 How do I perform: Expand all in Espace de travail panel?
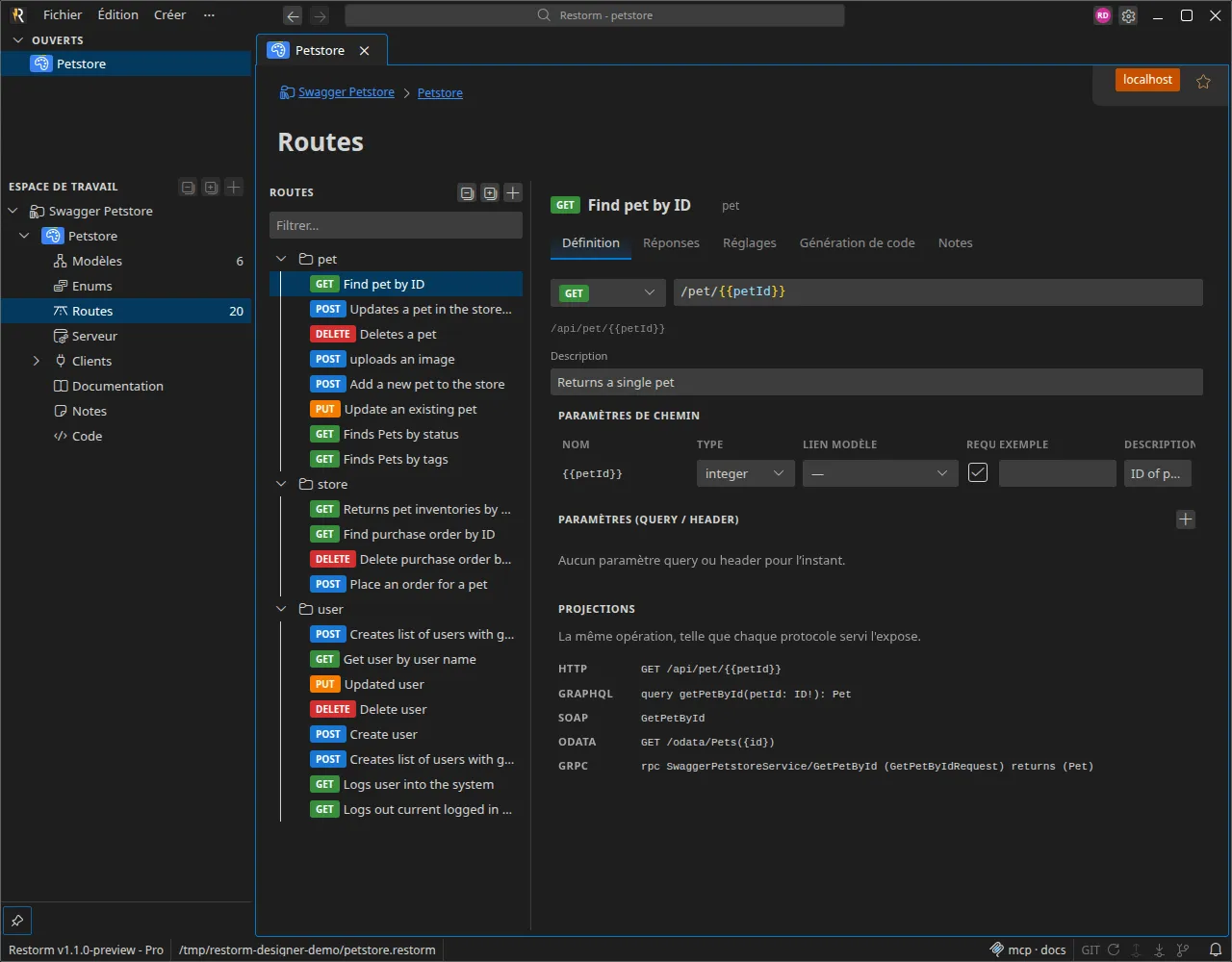211,188
